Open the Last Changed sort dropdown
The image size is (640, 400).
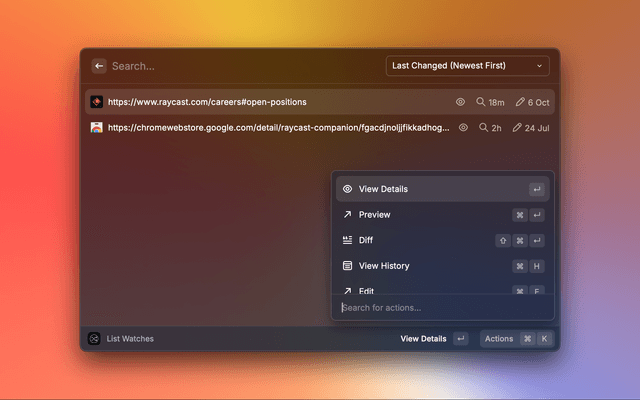click(467, 66)
